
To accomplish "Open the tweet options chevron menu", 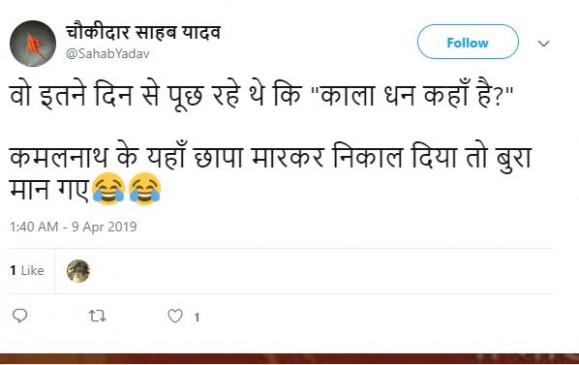I will coord(544,44).
